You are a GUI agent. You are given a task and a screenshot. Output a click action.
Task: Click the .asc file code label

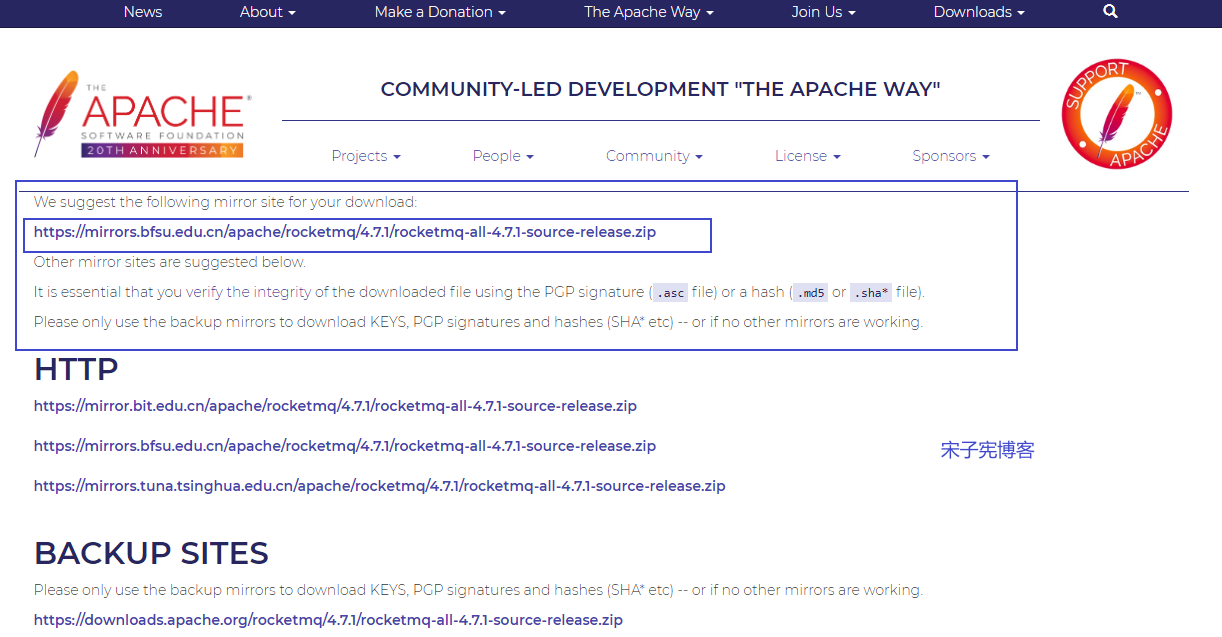tap(670, 293)
